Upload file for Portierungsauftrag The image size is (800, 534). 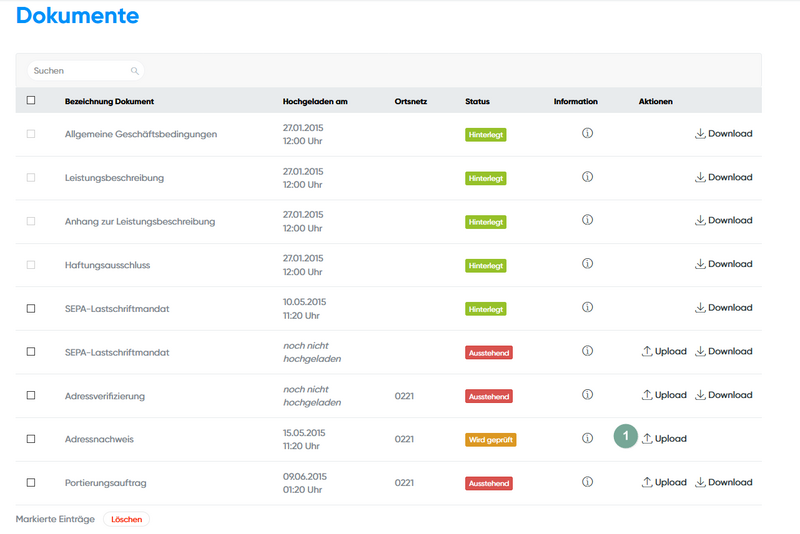point(664,482)
